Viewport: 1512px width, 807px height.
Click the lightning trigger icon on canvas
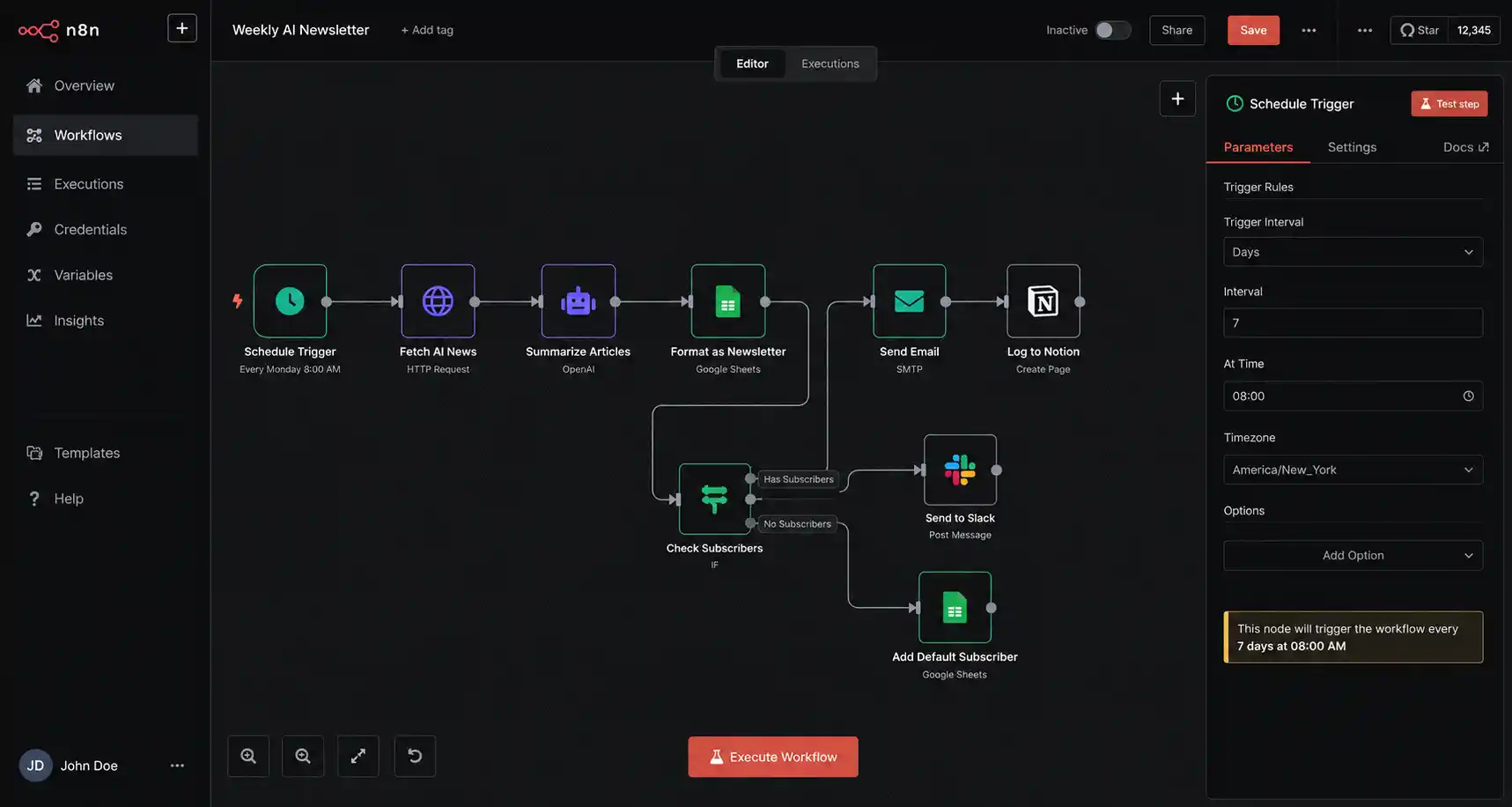[x=237, y=300]
